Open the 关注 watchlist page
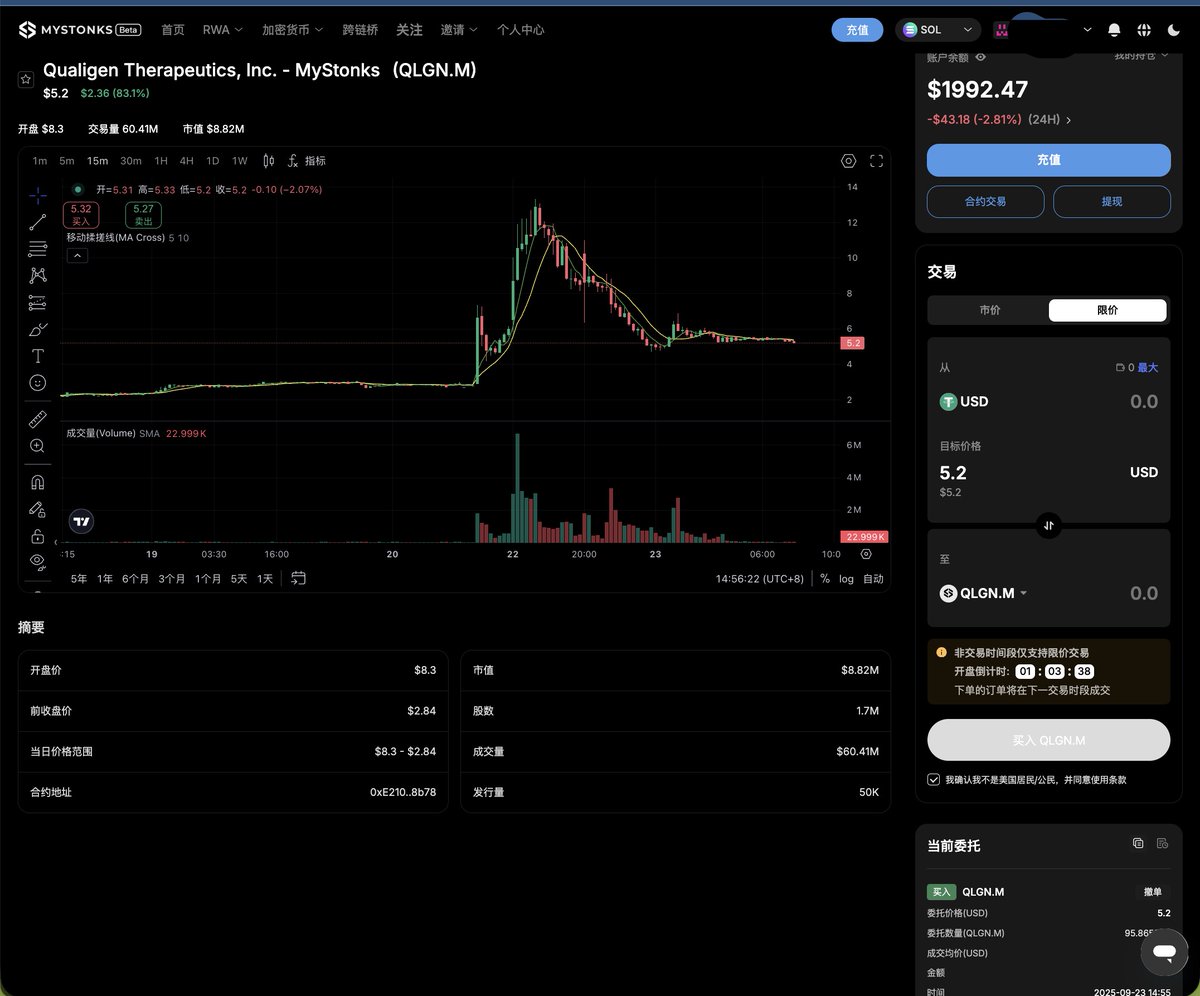Viewport: 1200px width, 996px height. 409,30
